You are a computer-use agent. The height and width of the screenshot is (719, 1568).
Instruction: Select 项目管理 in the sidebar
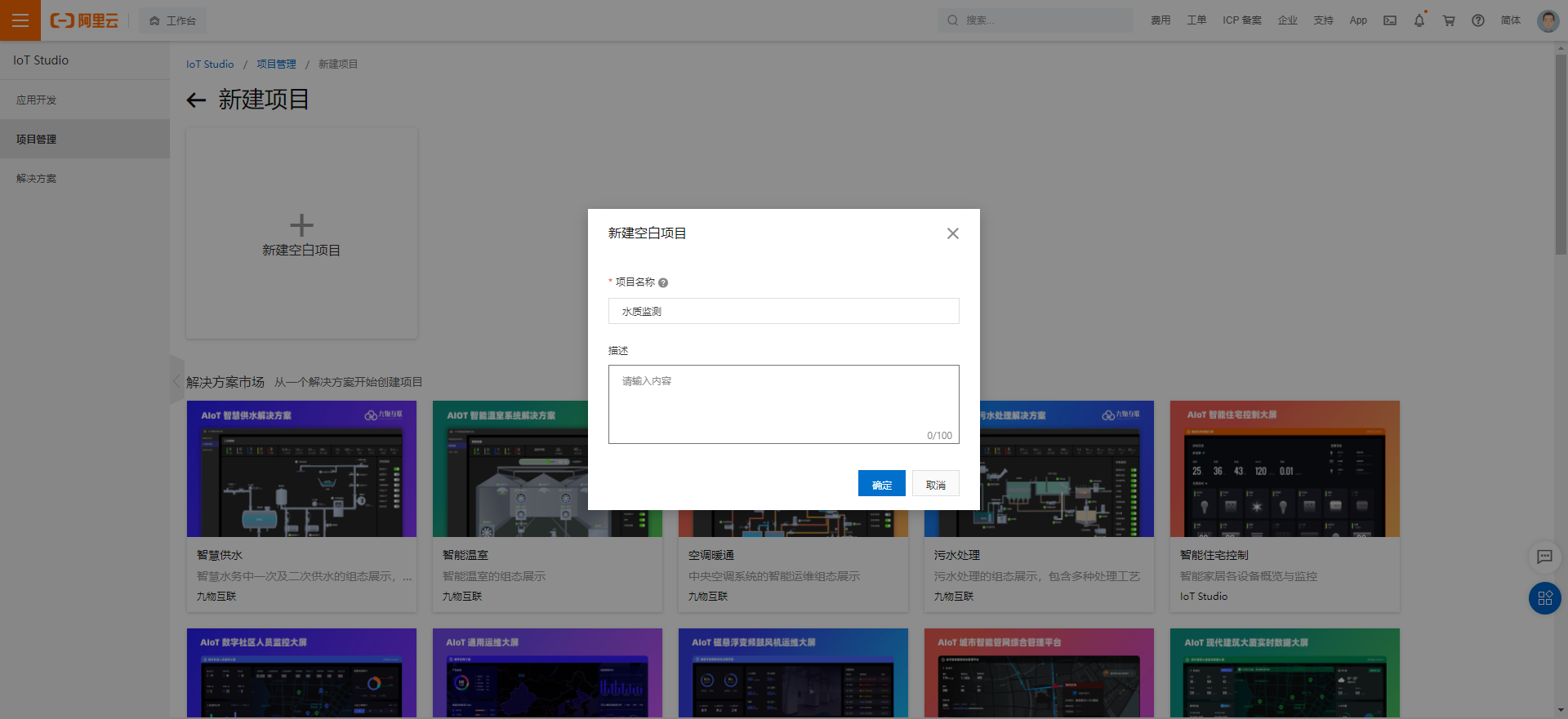(x=85, y=139)
